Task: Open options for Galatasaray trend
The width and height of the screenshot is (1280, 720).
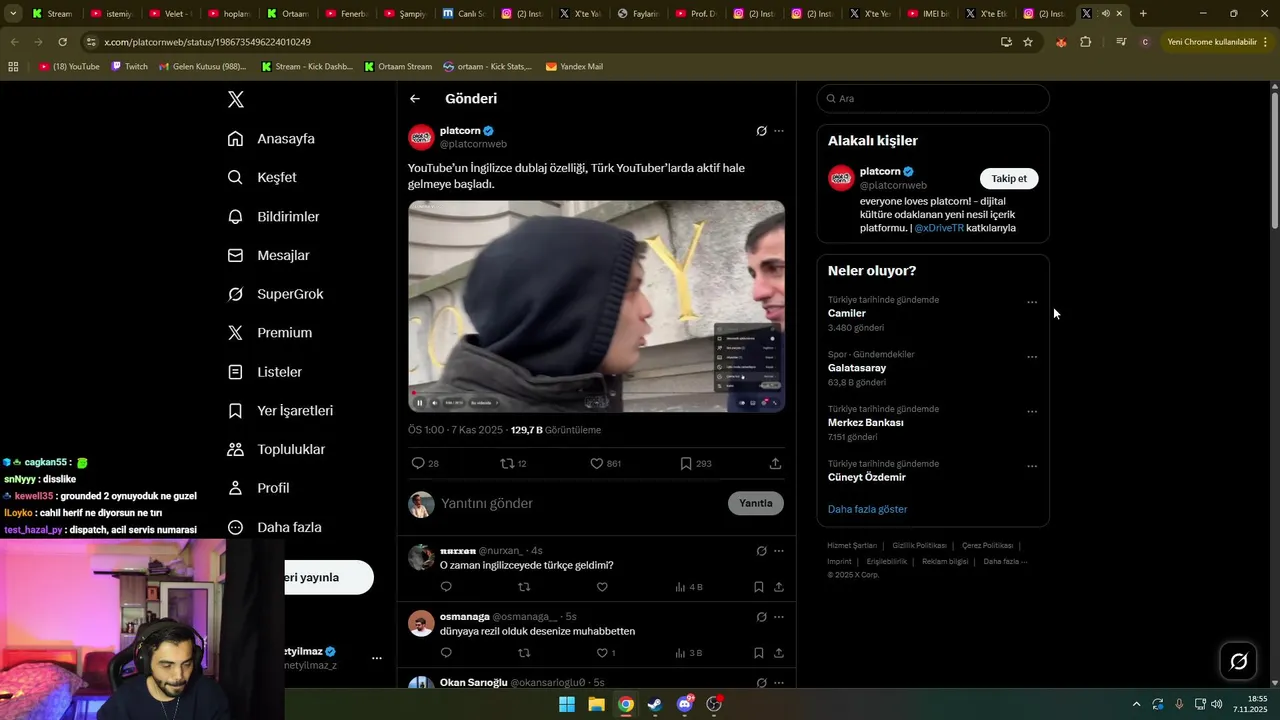Action: tap(1032, 357)
